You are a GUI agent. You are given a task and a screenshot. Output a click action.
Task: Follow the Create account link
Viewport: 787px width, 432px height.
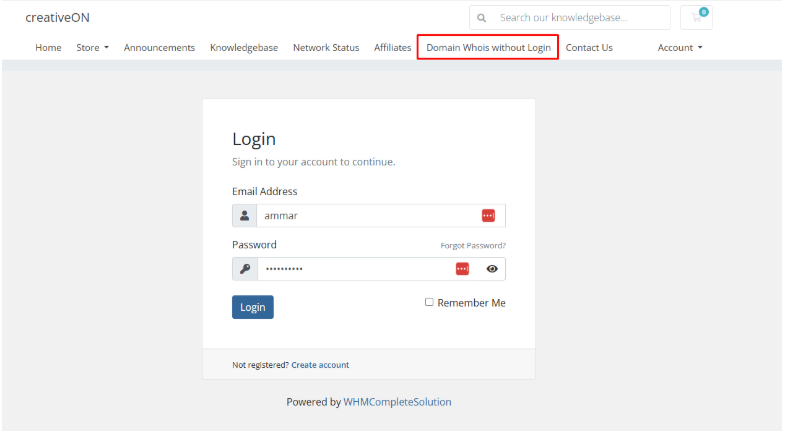coord(320,365)
